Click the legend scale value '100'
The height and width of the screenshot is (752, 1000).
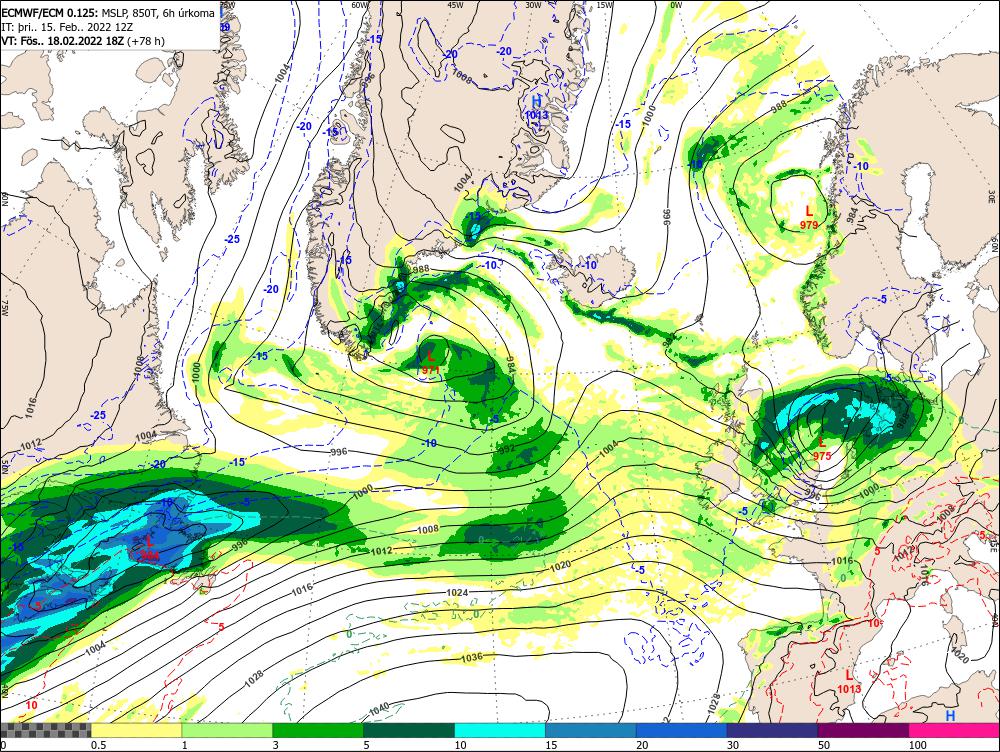(918, 745)
